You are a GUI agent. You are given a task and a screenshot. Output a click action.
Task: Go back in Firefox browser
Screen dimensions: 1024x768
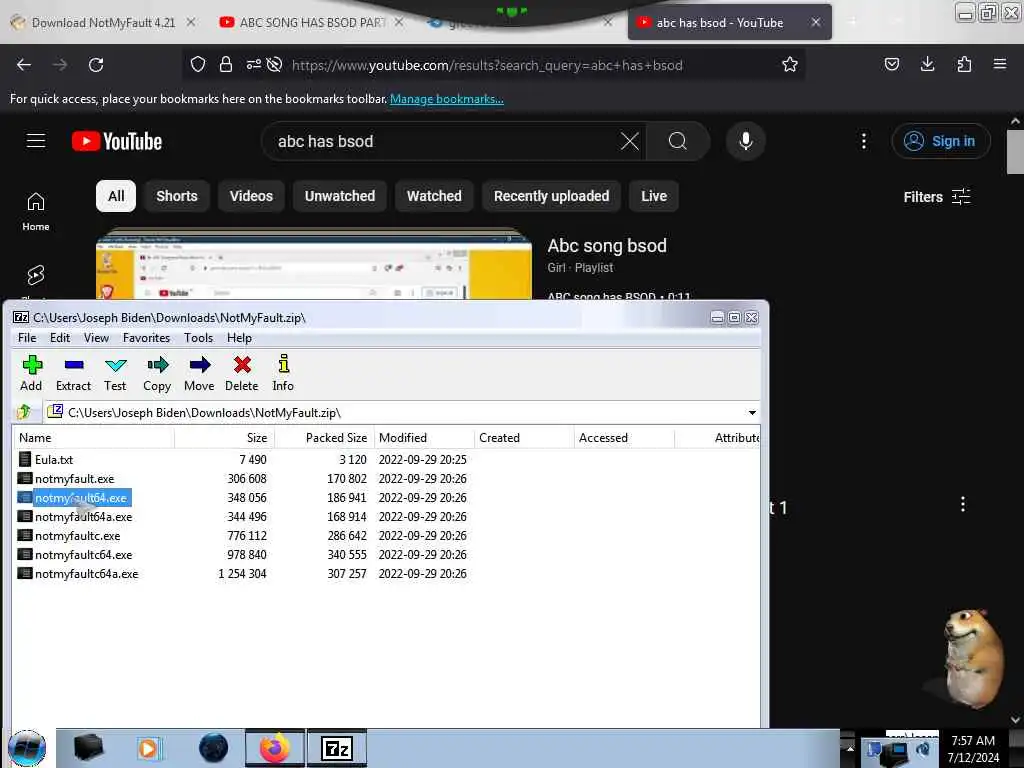click(24, 65)
